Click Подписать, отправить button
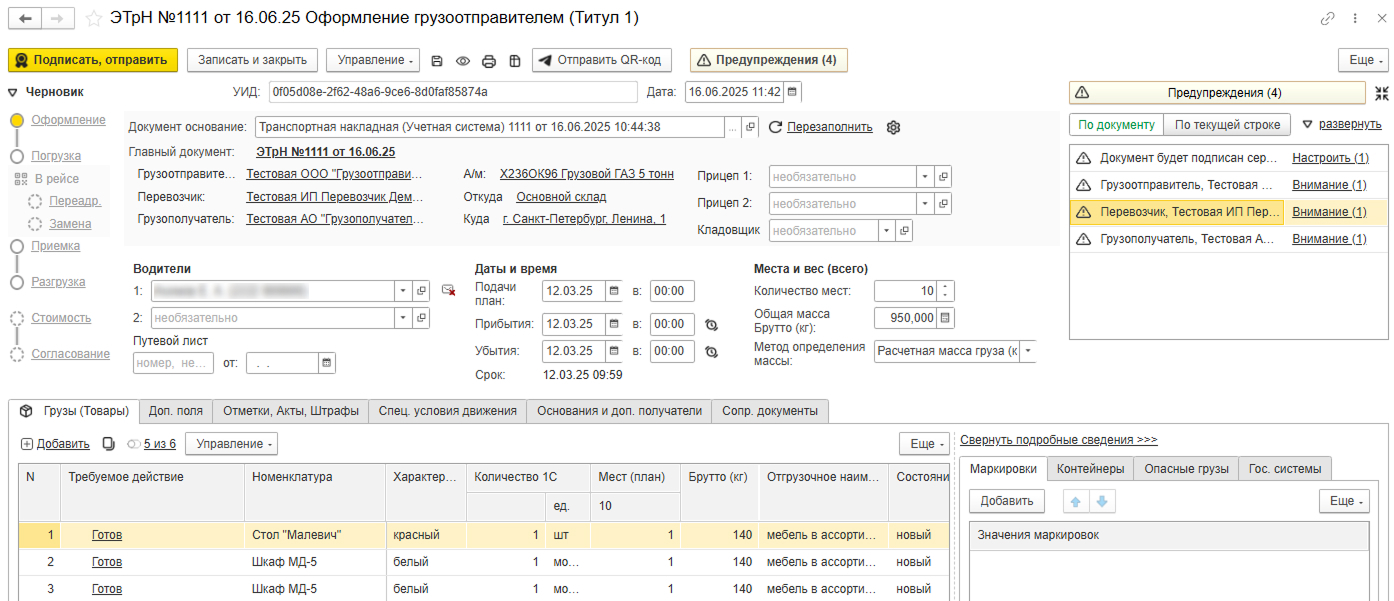 (93, 60)
